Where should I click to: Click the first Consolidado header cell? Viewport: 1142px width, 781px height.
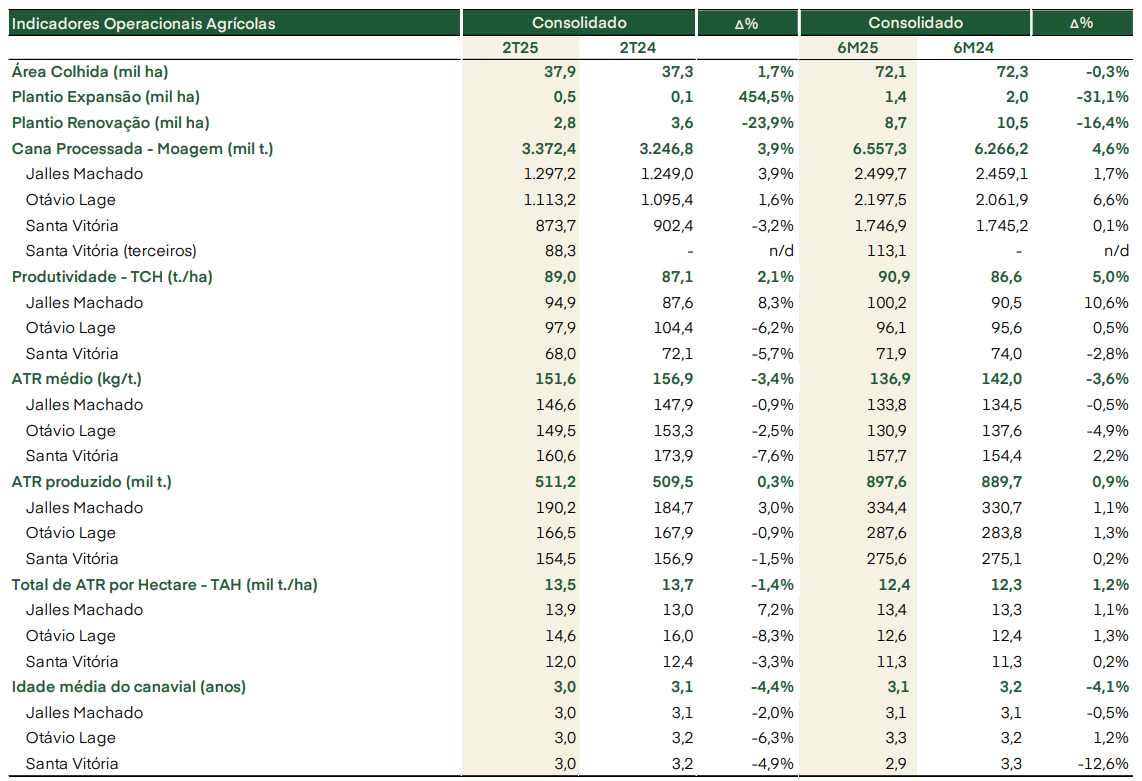coord(579,23)
